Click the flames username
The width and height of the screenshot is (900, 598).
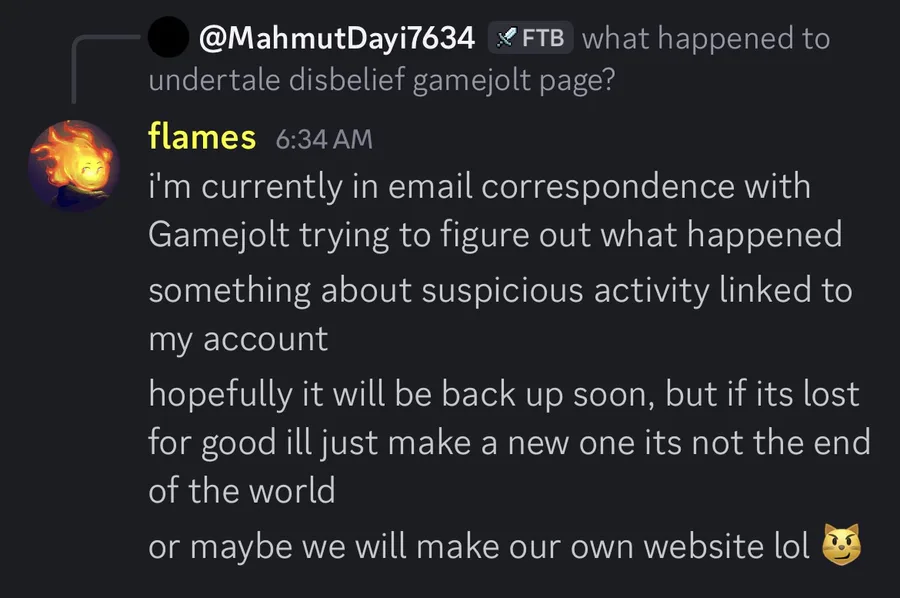point(201,137)
